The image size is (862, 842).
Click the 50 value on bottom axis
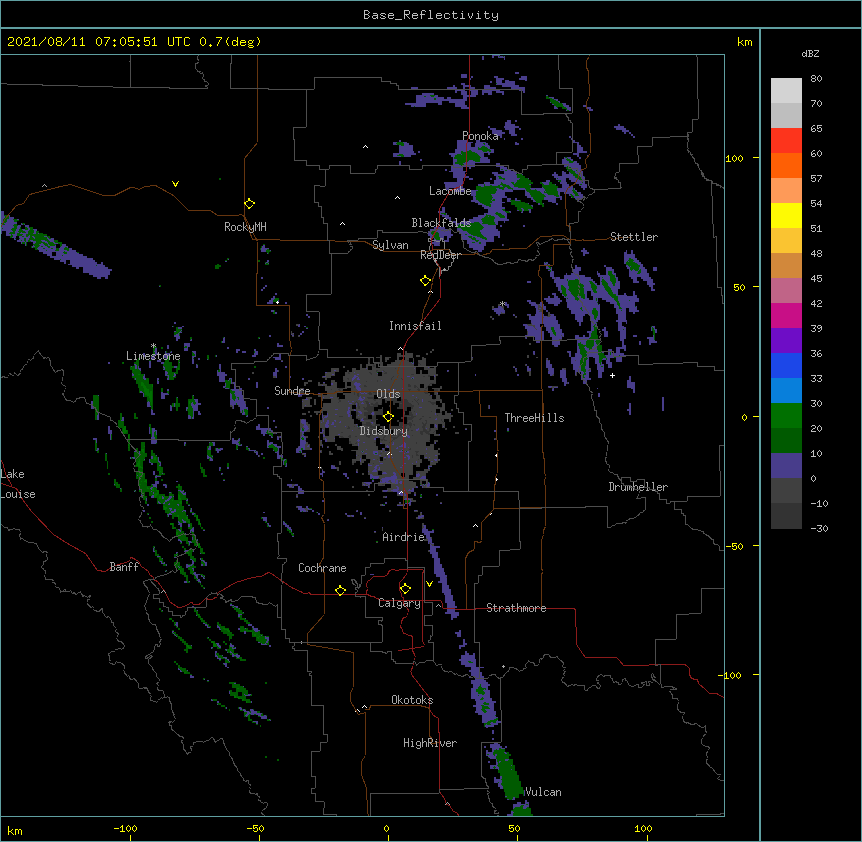click(x=514, y=828)
